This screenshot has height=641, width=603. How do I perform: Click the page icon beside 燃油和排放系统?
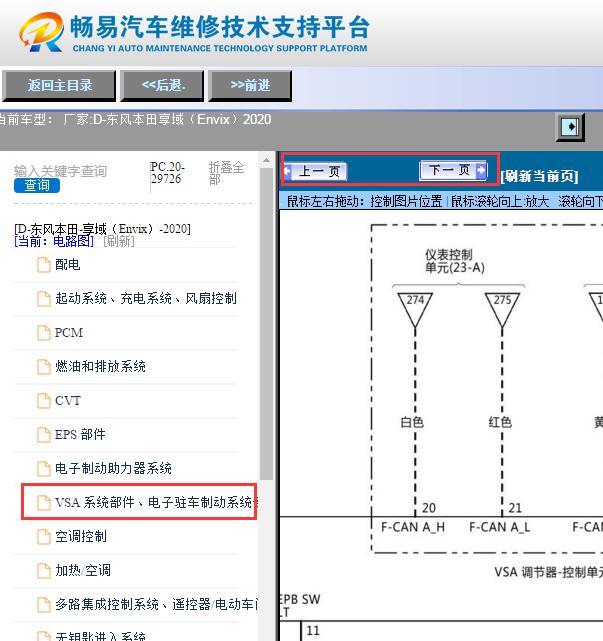point(44,367)
